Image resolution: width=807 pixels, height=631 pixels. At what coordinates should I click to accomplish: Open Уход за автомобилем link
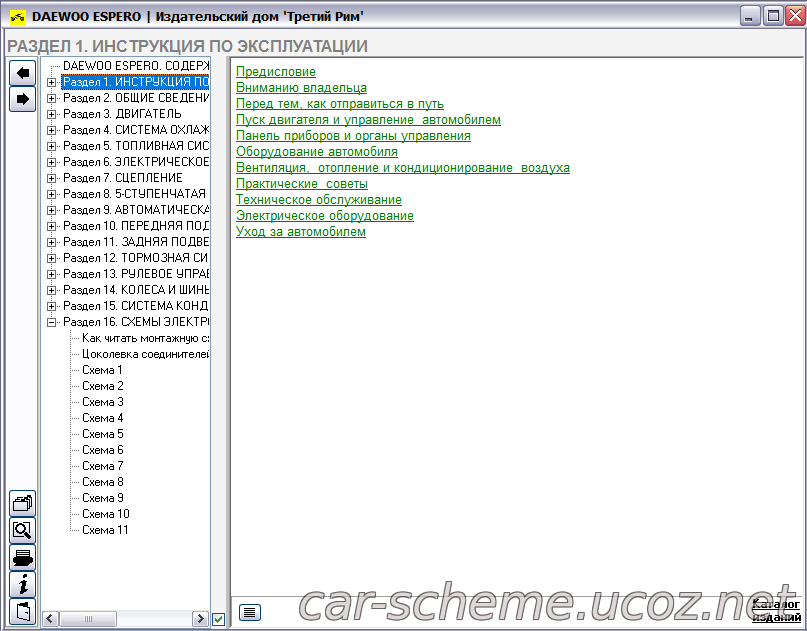click(x=301, y=232)
